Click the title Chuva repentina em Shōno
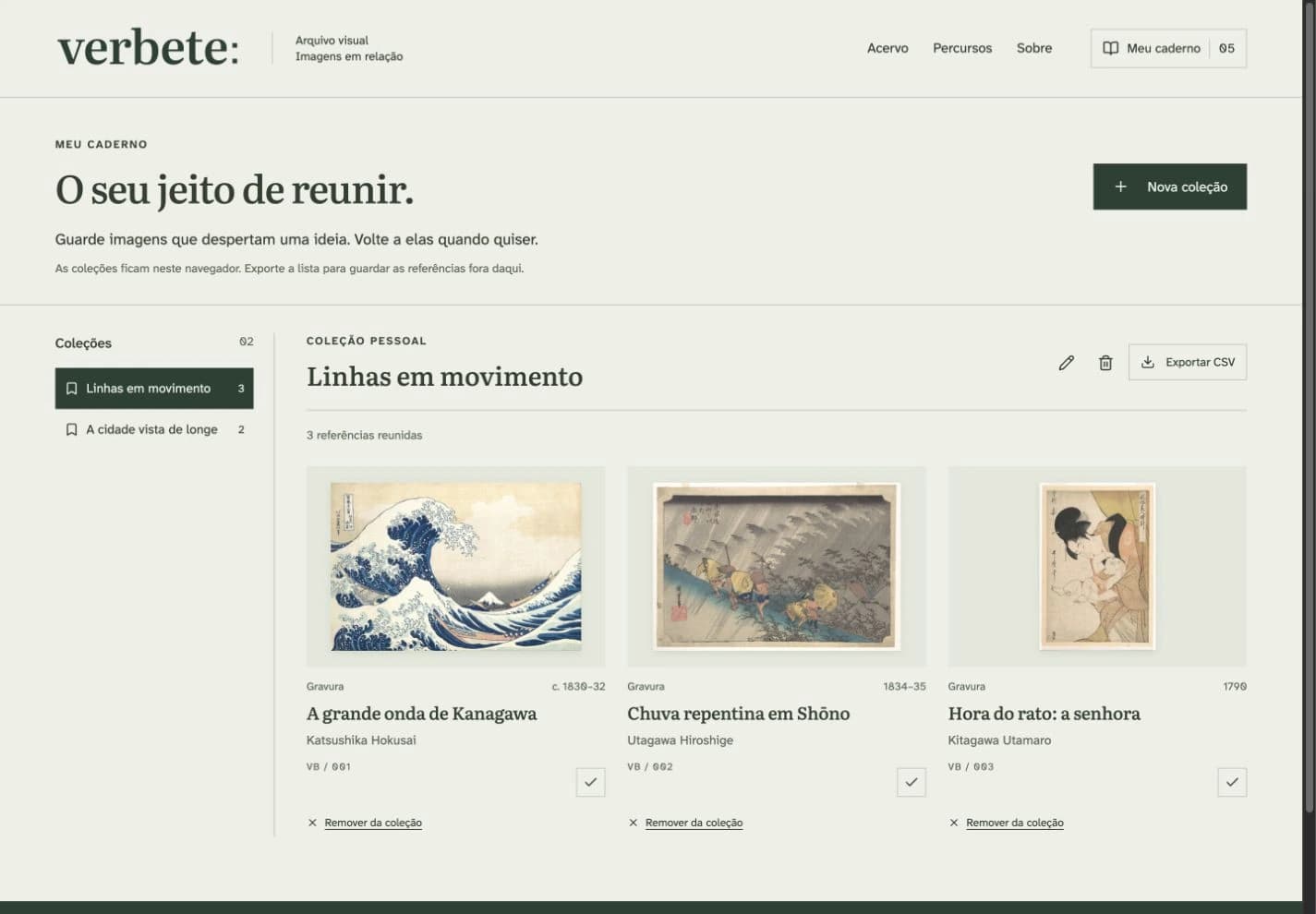 [738, 714]
